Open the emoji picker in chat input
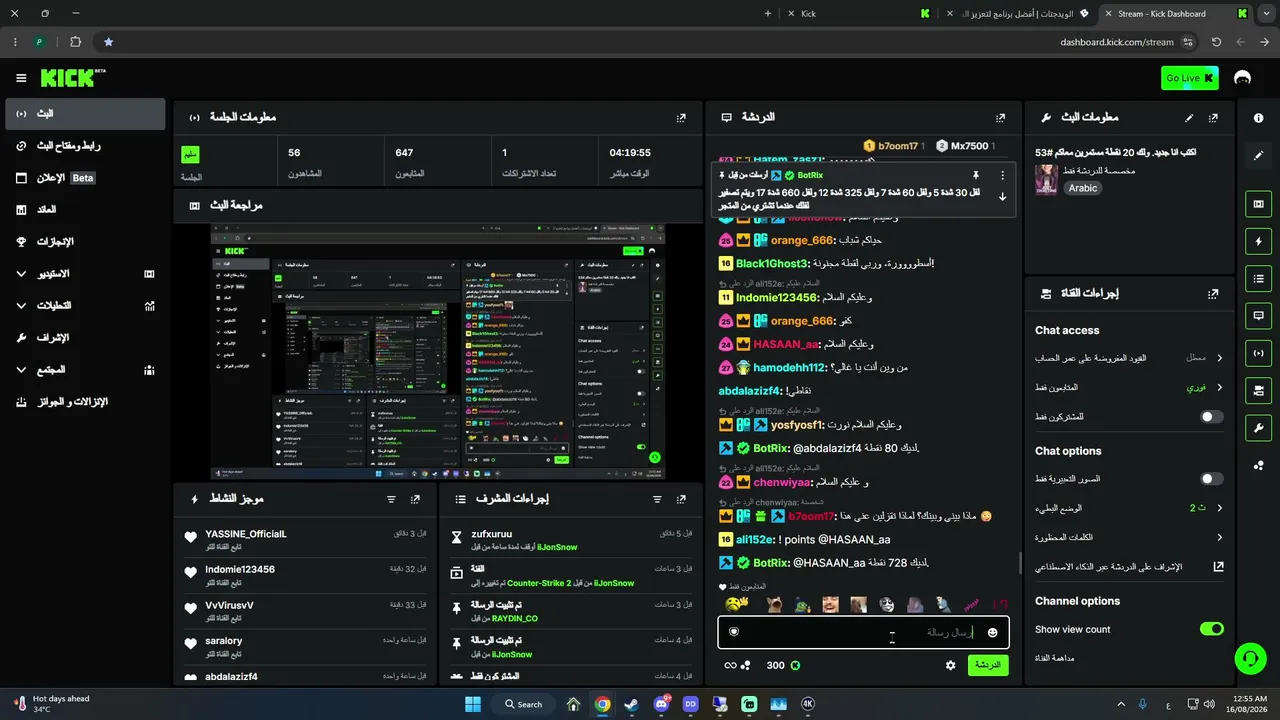The width and height of the screenshot is (1280, 720). (993, 632)
